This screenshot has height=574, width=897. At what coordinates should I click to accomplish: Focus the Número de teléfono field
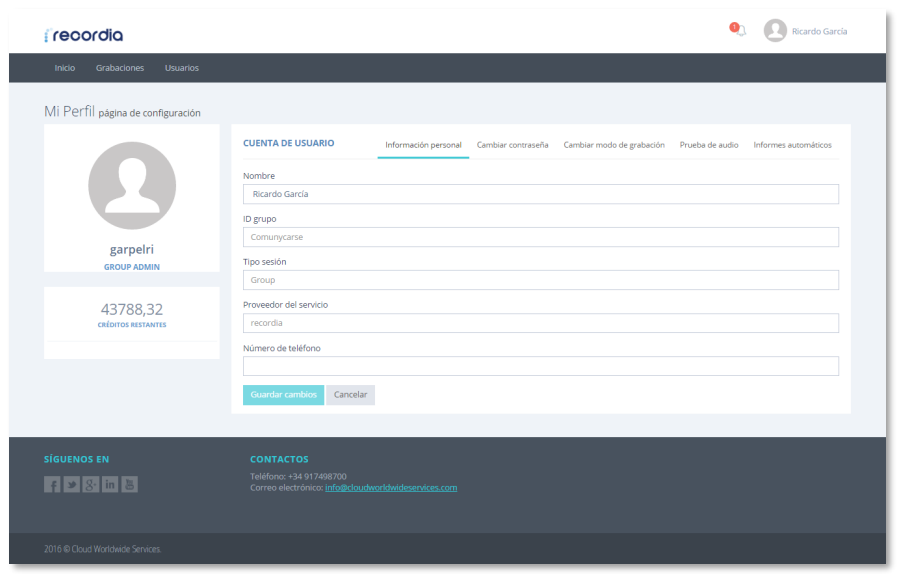541,366
